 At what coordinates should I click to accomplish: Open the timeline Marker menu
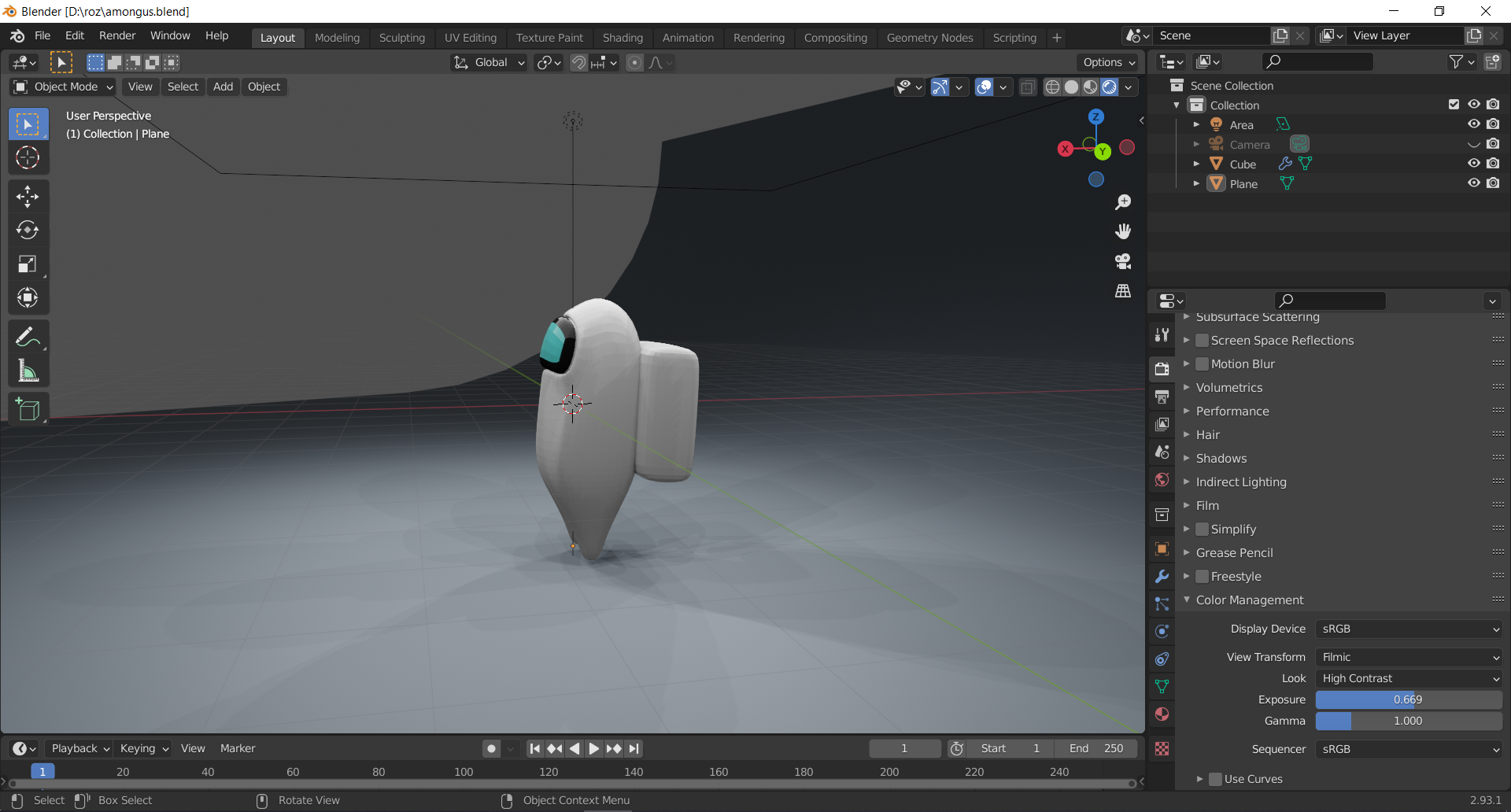click(238, 748)
